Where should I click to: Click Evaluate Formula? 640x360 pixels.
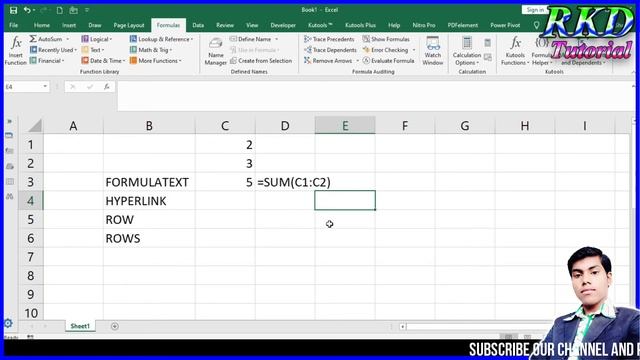[x=388, y=60]
